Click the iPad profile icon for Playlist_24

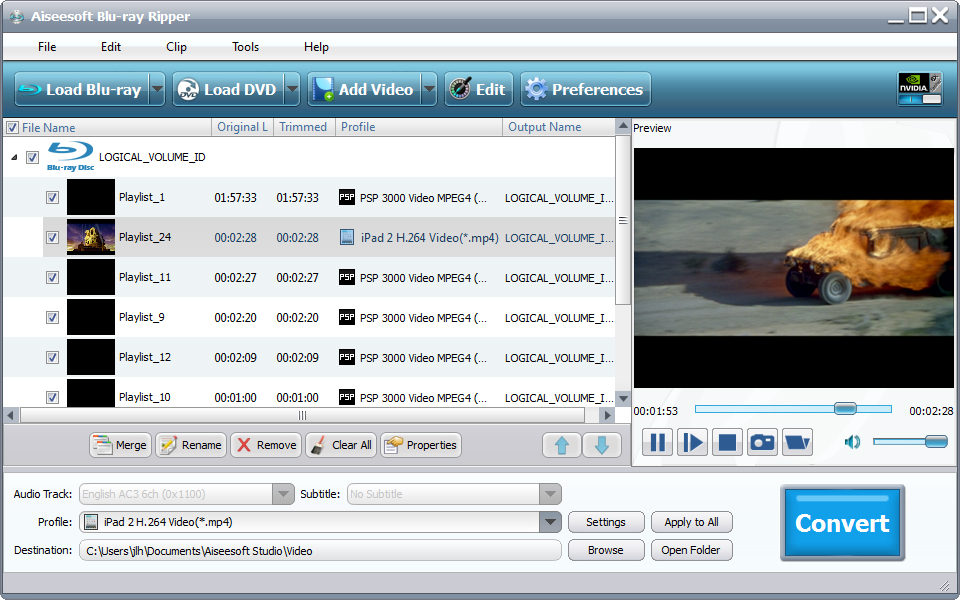pyautogui.click(x=347, y=237)
